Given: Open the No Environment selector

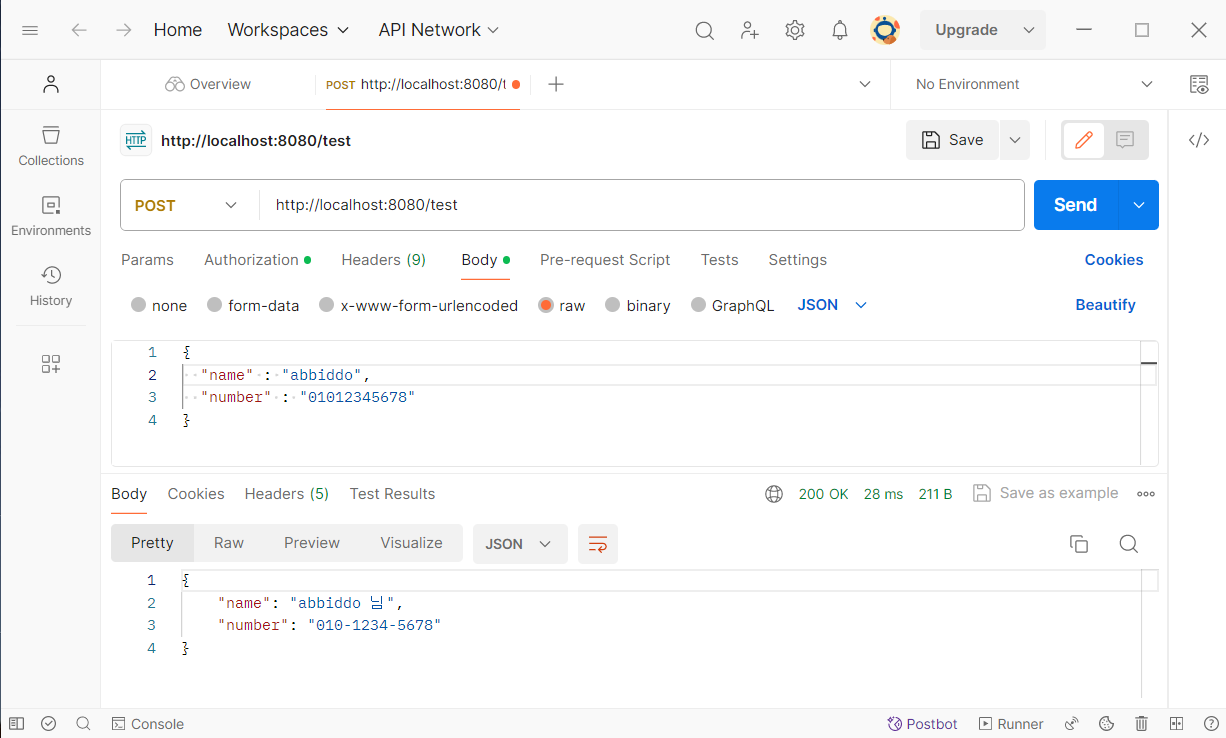Looking at the screenshot, I should [x=1034, y=85].
